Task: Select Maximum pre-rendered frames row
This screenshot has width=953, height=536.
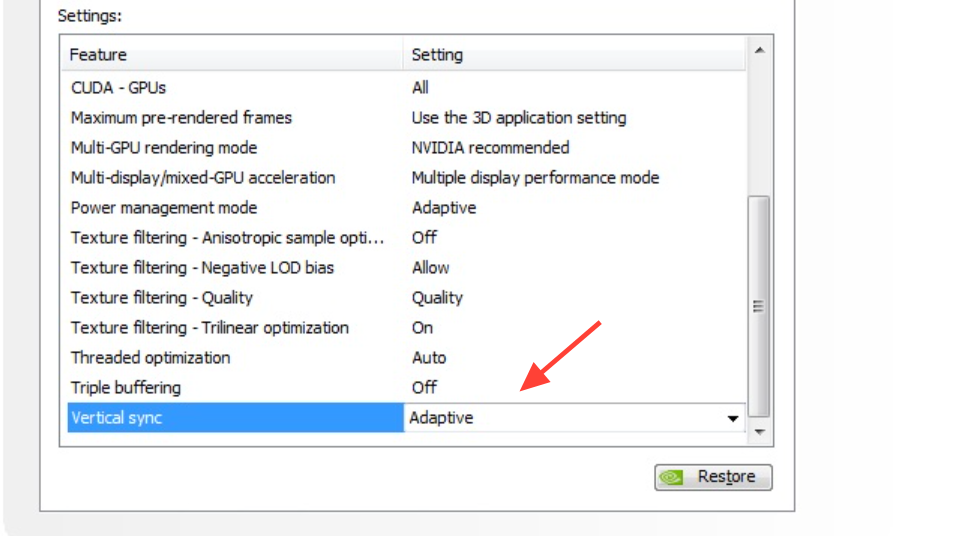Action: [406, 117]
